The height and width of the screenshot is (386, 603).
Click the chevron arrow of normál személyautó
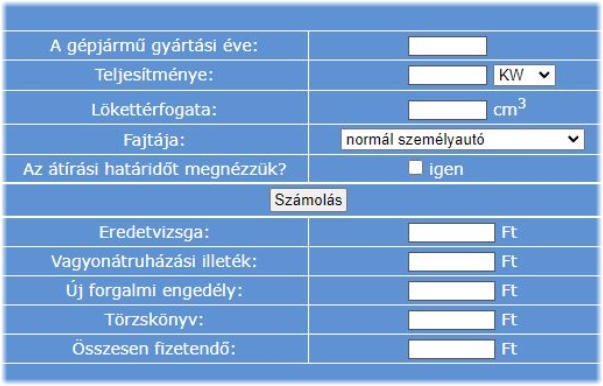click(573, 139)
